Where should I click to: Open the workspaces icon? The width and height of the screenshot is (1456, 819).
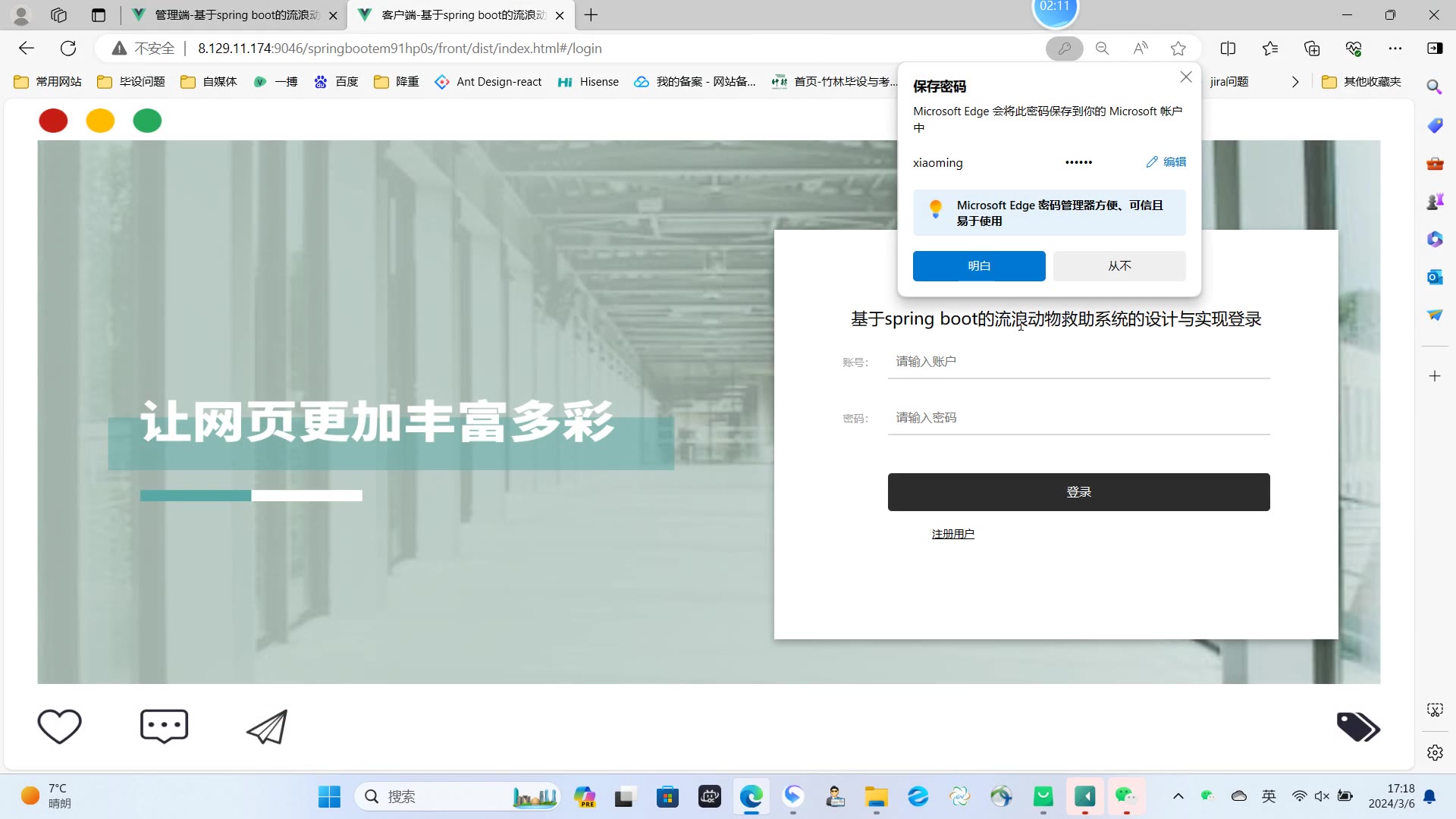pos(58,15)
